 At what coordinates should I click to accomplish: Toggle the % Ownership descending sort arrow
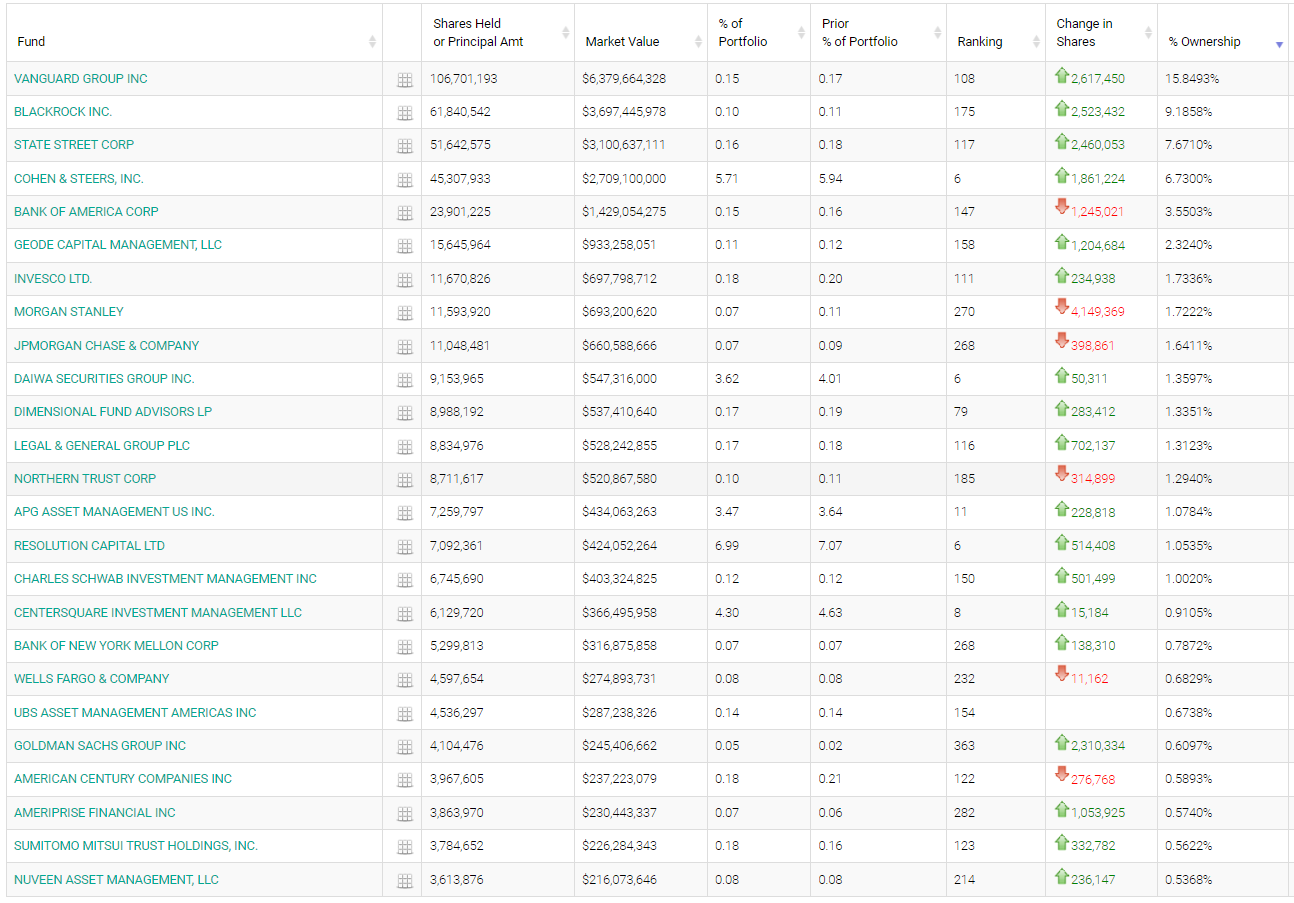point(1279,45)
